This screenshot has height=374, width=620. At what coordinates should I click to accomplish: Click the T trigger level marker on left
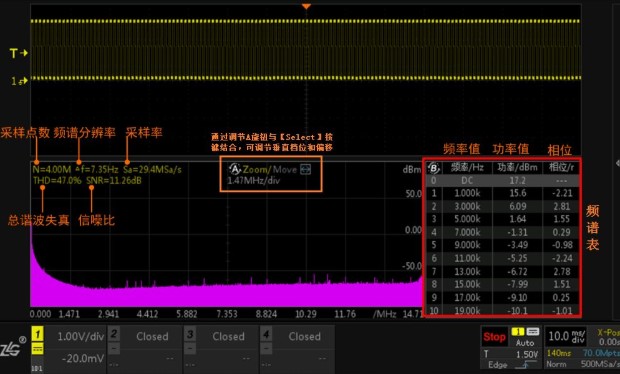pos(19,53)
